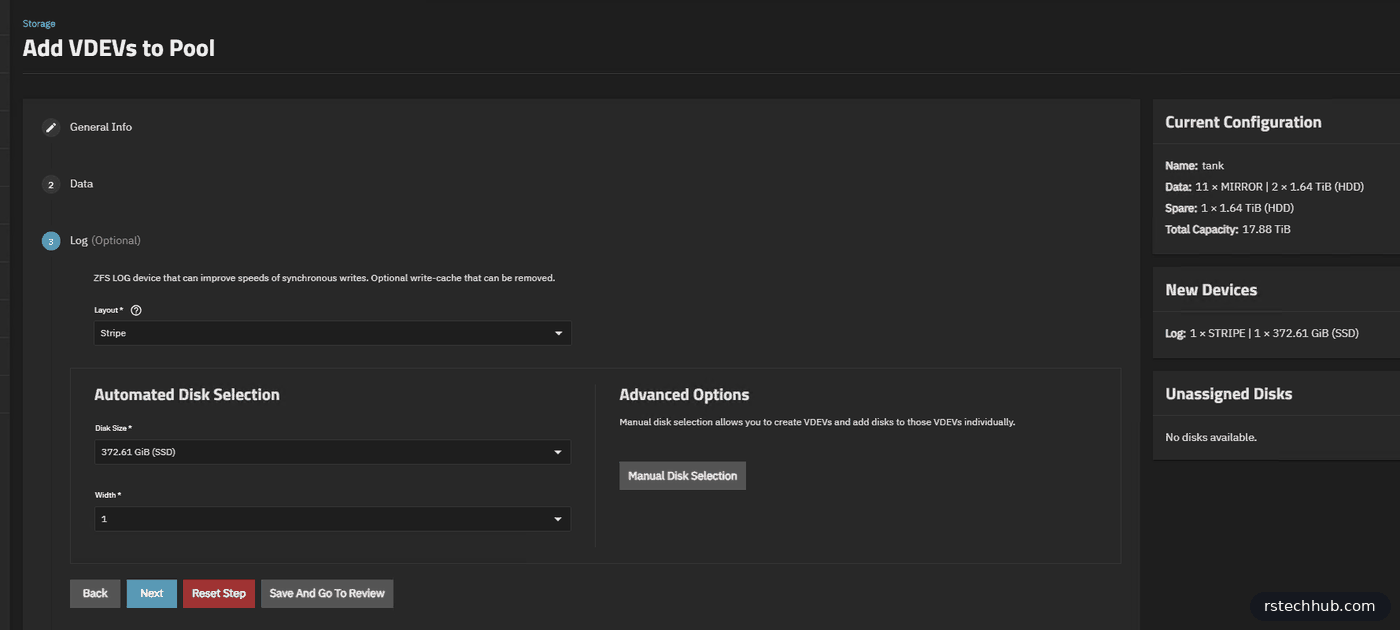Click the ZFS LOG device description text
The image size is (1400, 630).
click(324, 277)
